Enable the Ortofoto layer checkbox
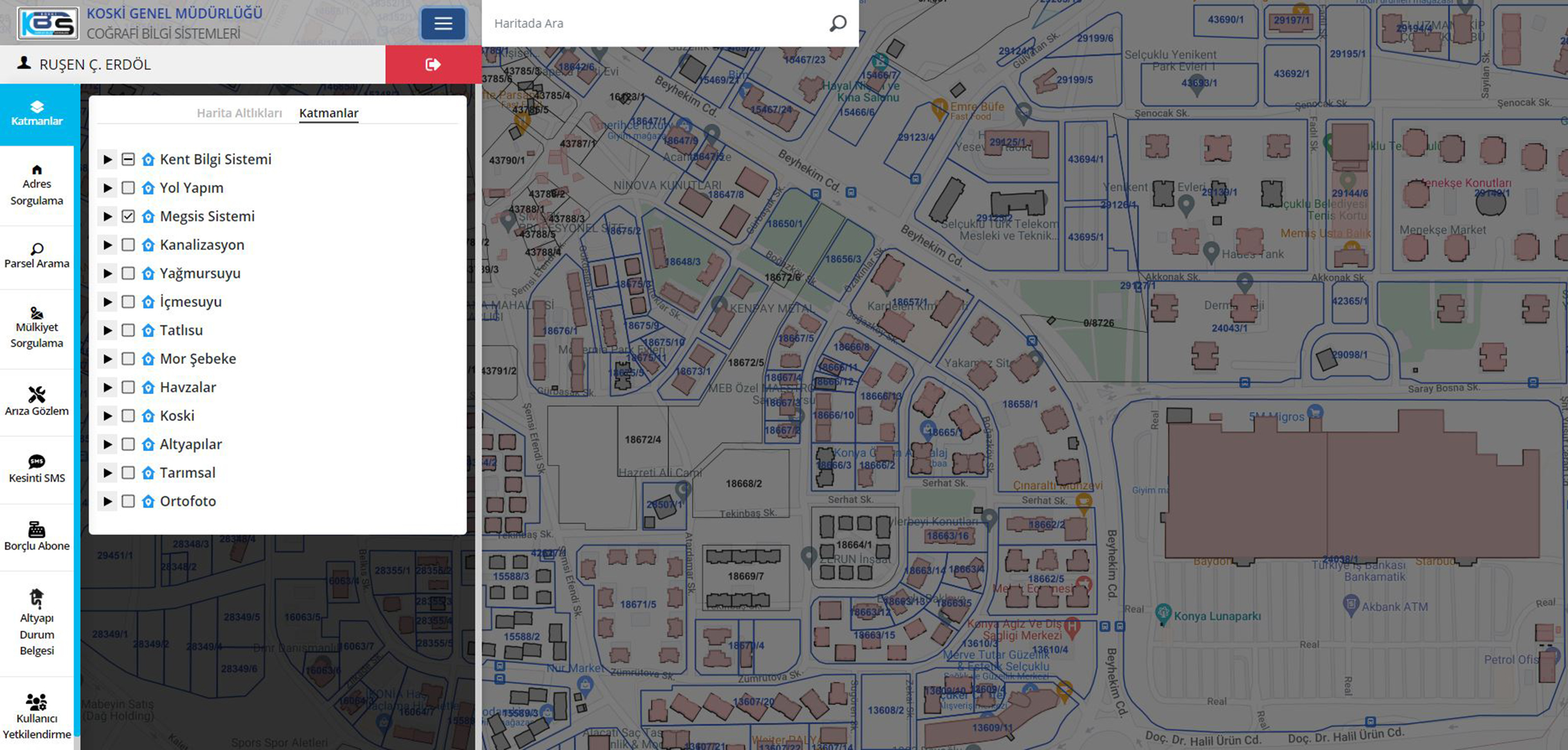 (128, 501)
